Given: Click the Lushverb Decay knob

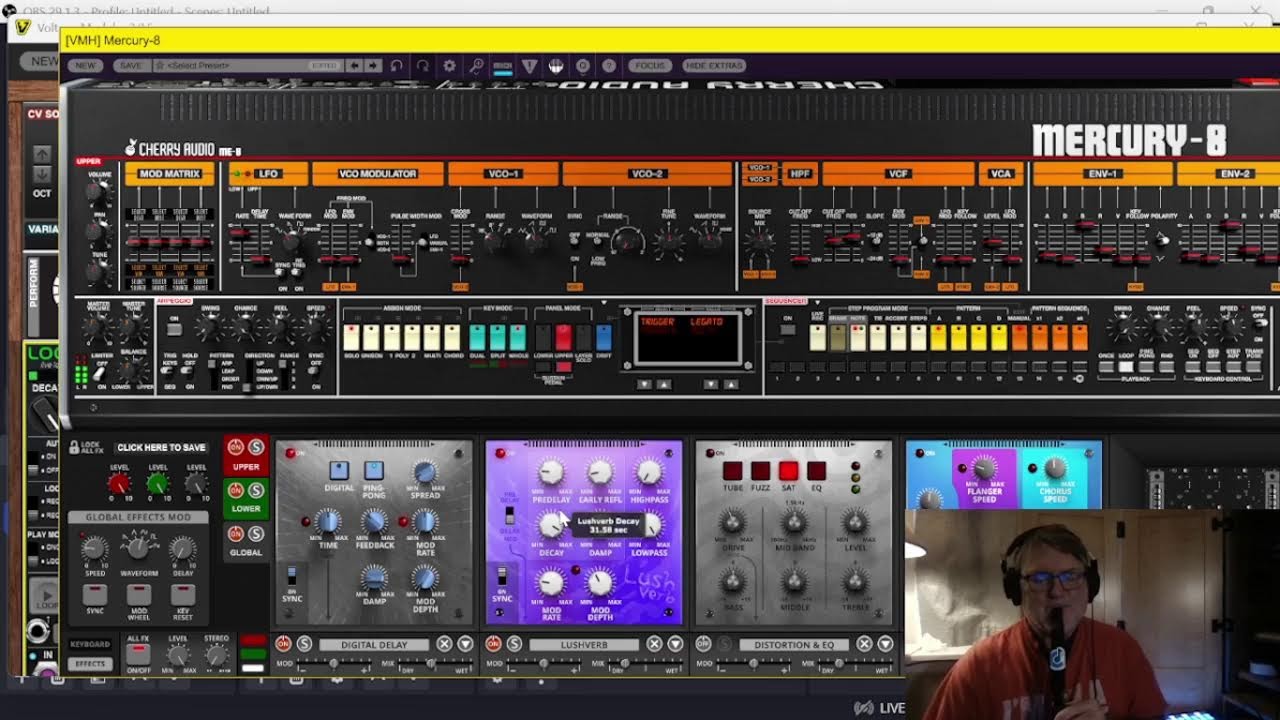Looking at the screenshot, I should [551, 524].
